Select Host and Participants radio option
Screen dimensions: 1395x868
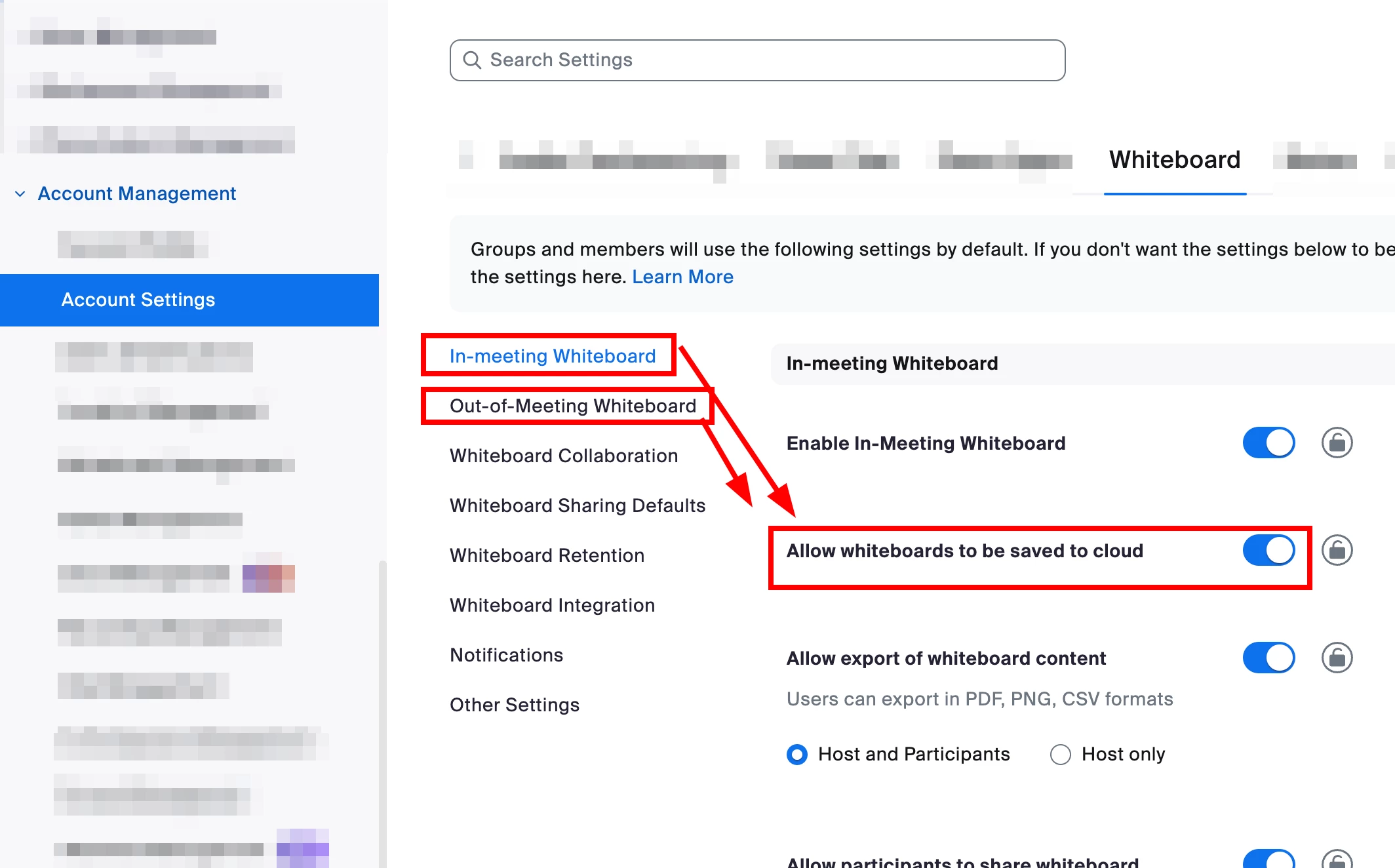coord(797,755)
